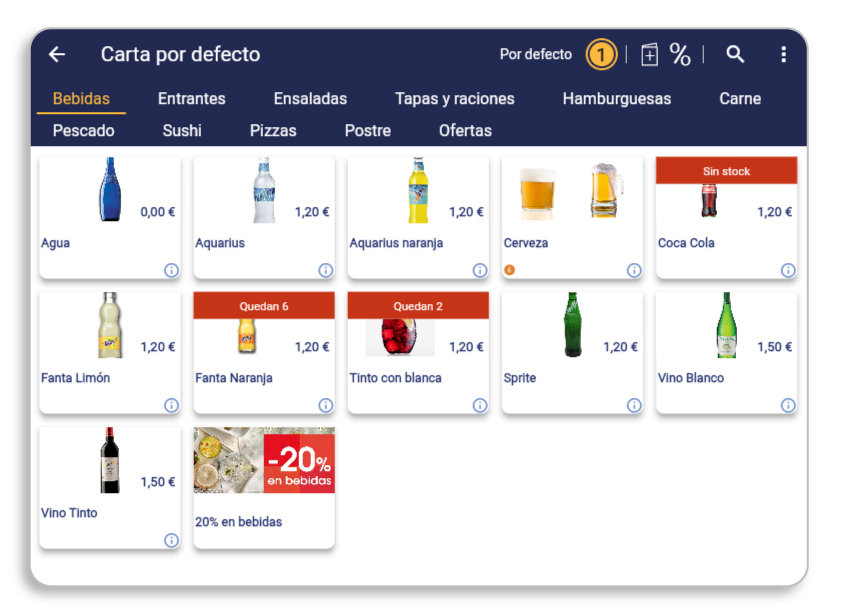This screenshot has height=615, width=844.
Task: Open the three-dot overflow menu
Action: point(783,54)
